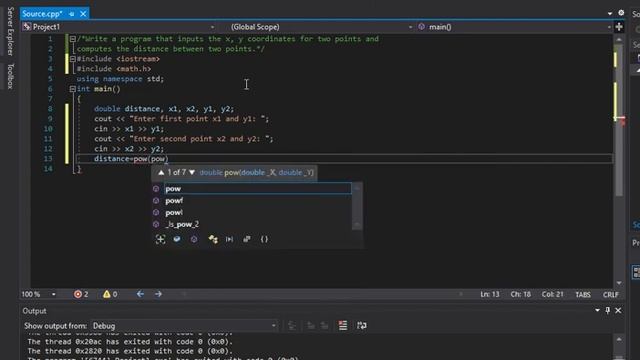Click the Ln: 13 status entry
Screen dimensions: 640x360
point(490,294)
